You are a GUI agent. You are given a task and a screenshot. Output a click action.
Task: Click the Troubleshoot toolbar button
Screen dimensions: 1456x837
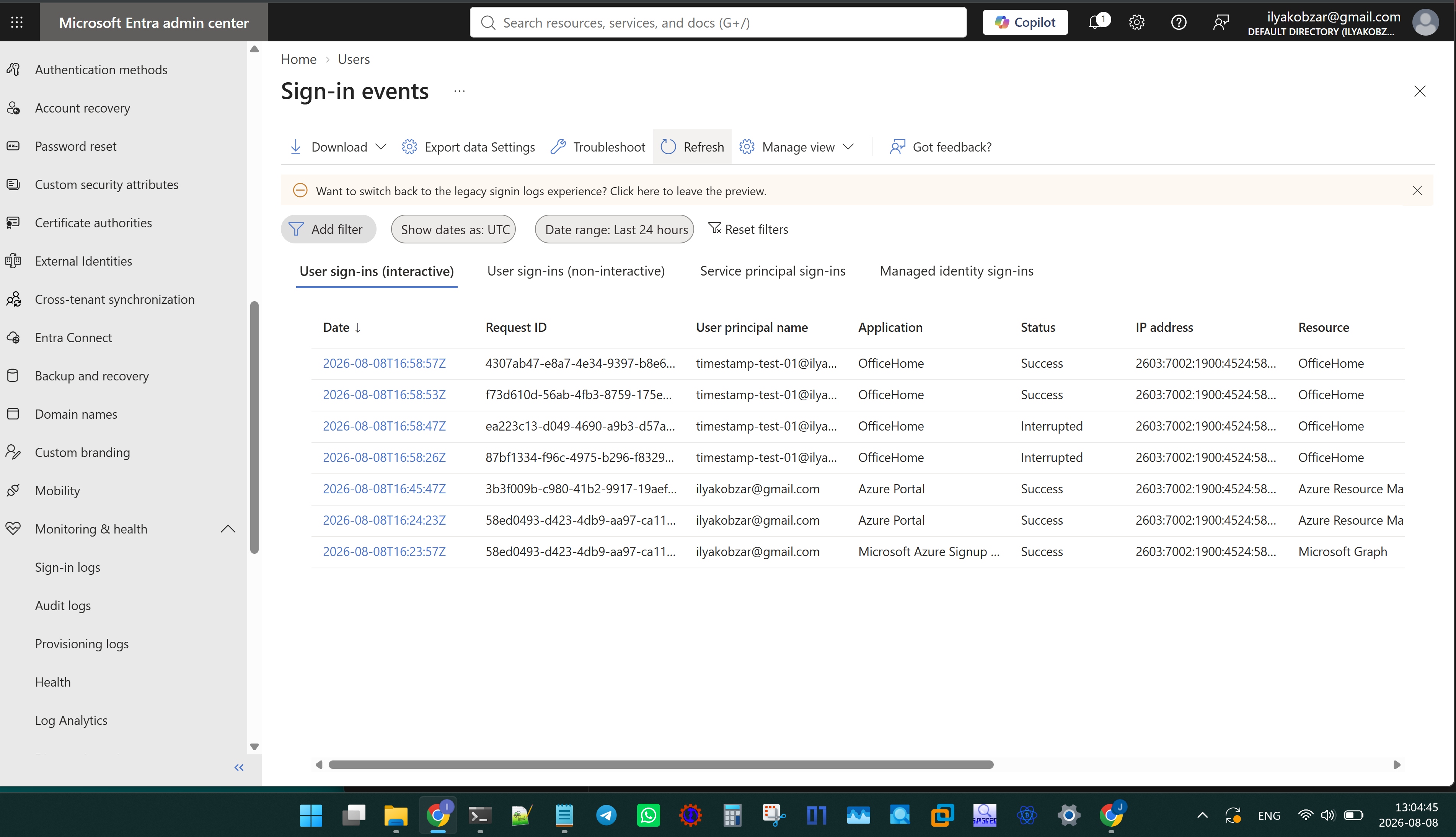coord(598,147)
